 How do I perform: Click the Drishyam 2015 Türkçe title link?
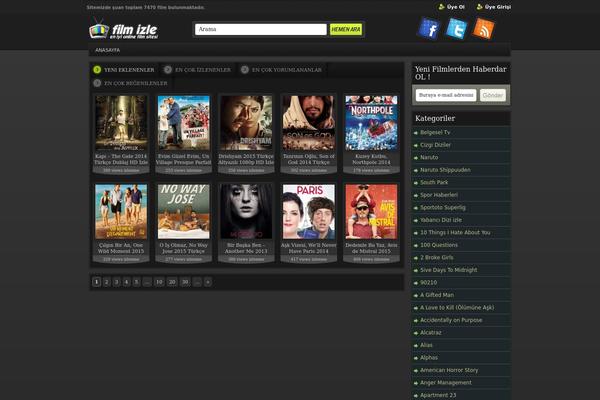click(x=246, y=159)
